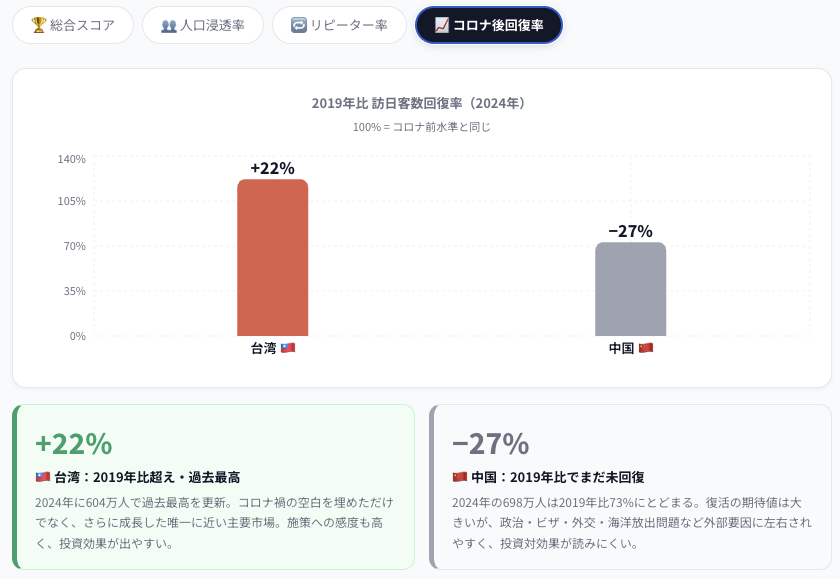Click the trophy icon on 総合スコア
The image size is (840, 579).
pyautogui.click(x=39, y=25)
